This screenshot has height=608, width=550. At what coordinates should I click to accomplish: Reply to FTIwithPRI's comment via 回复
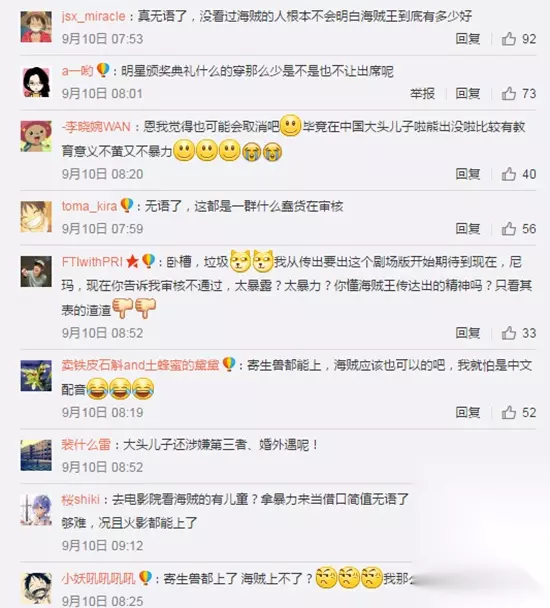(x=468, y=333)
